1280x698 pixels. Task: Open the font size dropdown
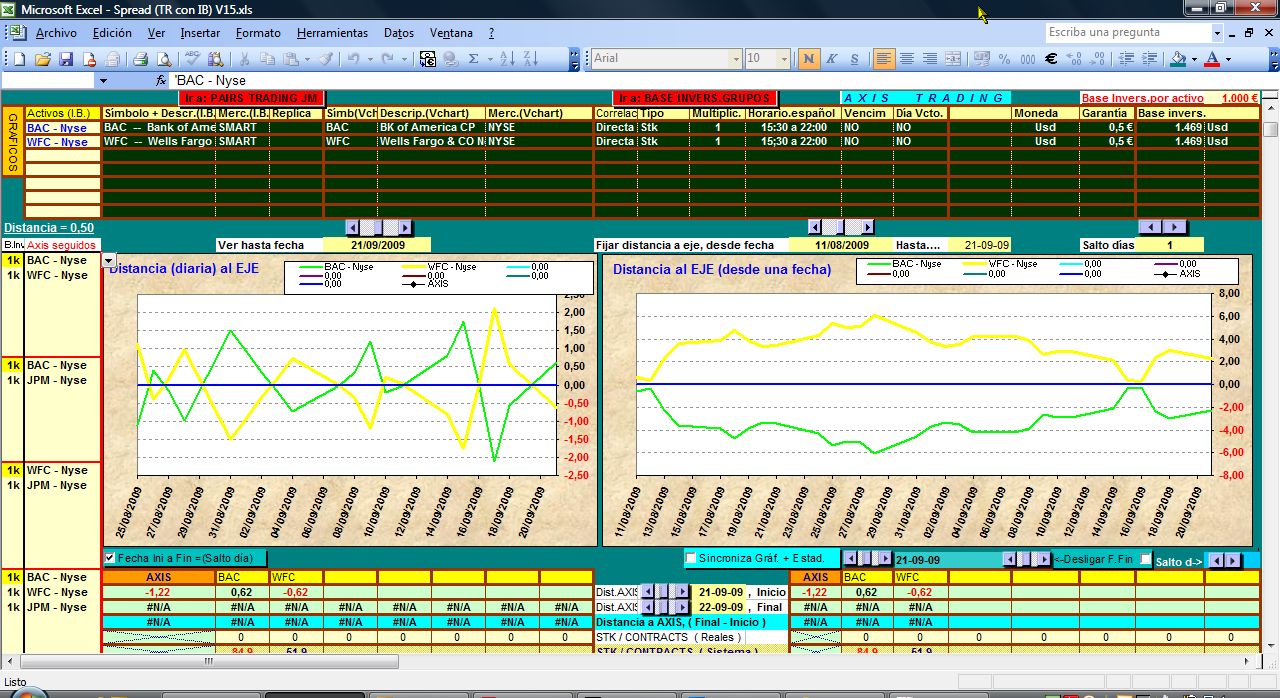pyautogui.click(x=783, y=59)
